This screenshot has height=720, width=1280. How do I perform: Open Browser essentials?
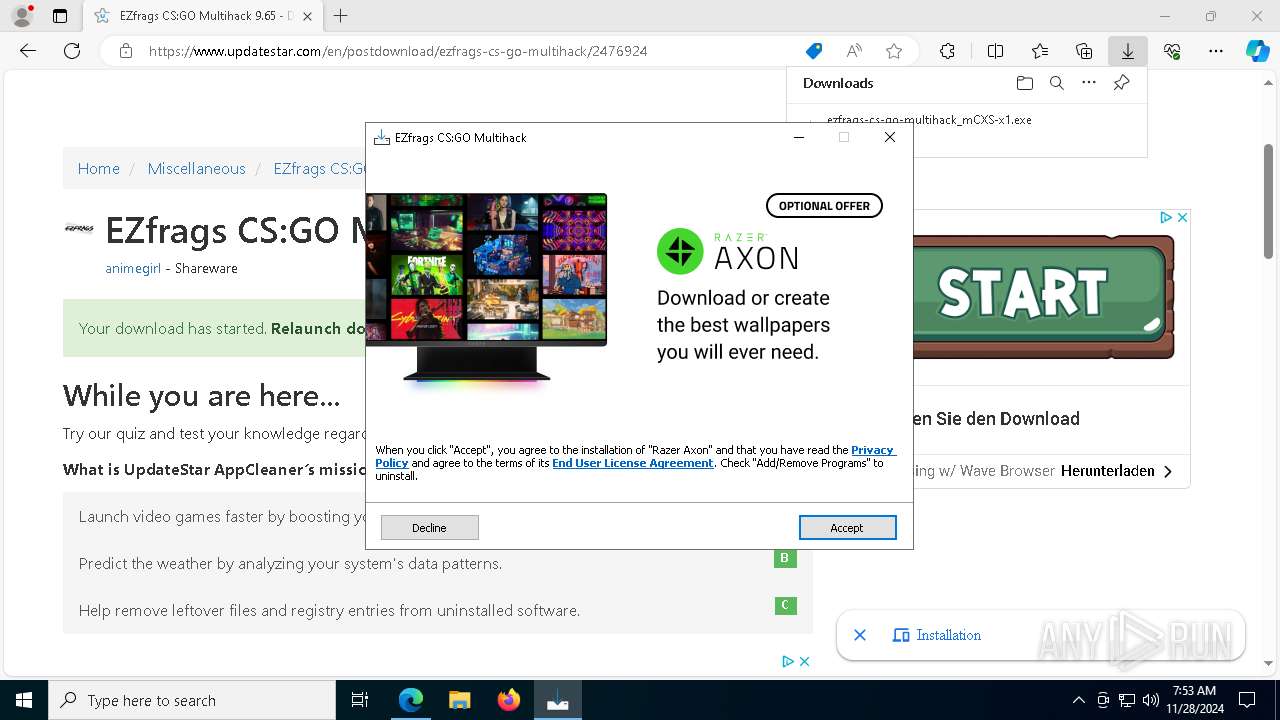tap(1172, 51)
